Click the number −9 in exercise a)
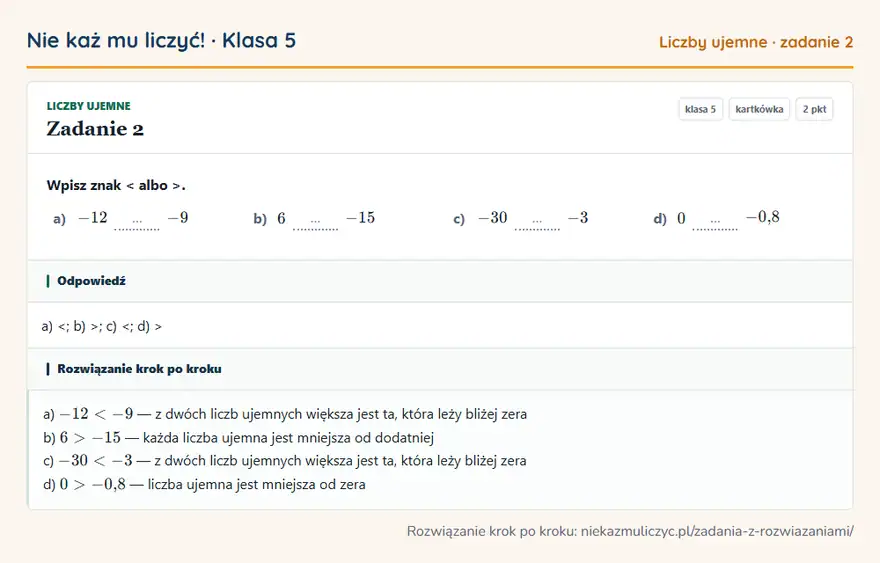 tap(178, 218)
